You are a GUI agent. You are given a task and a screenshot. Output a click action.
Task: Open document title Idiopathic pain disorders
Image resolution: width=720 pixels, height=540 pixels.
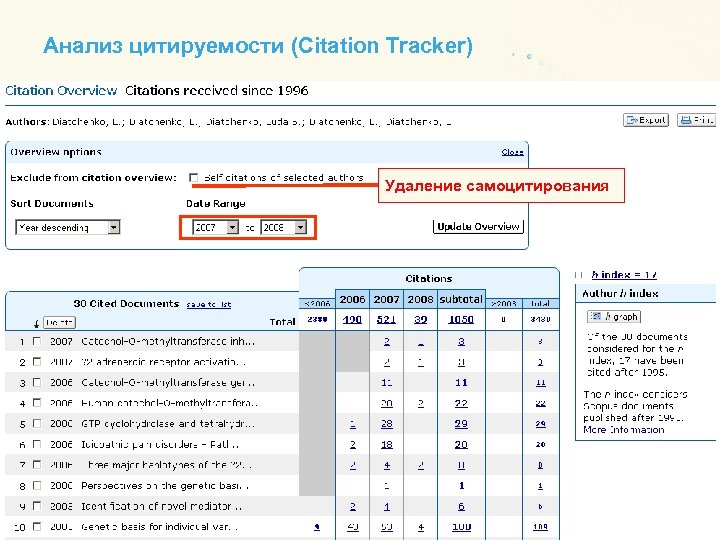tap(160, 444)
